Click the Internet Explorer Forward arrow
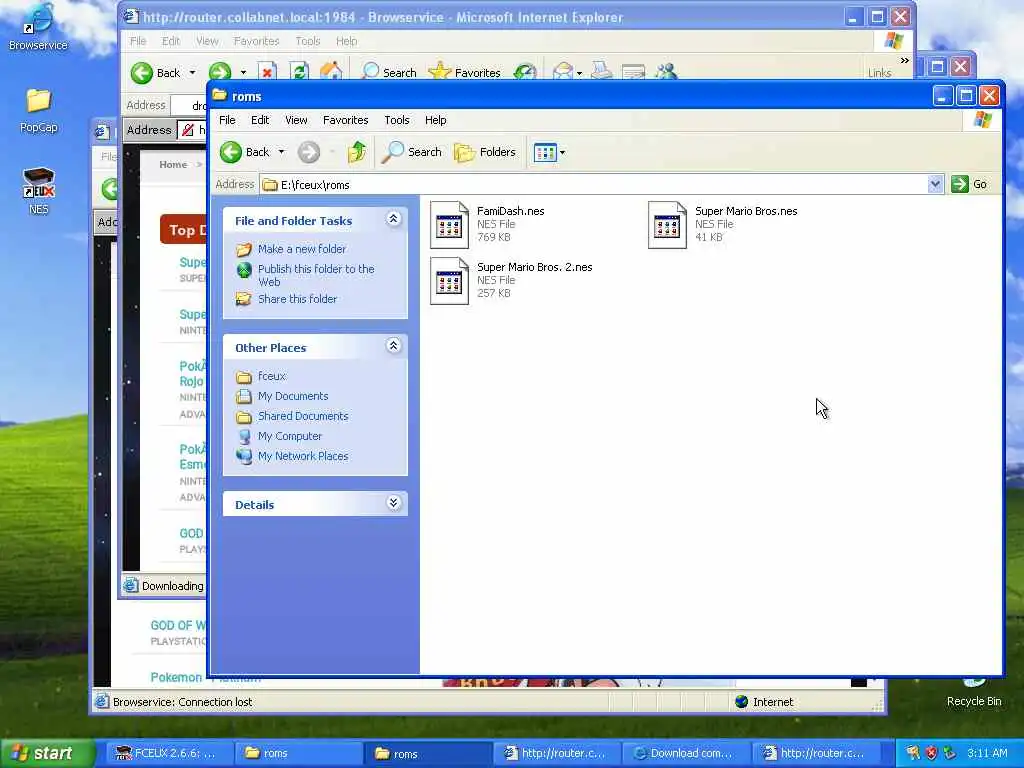 click(219, 72)
